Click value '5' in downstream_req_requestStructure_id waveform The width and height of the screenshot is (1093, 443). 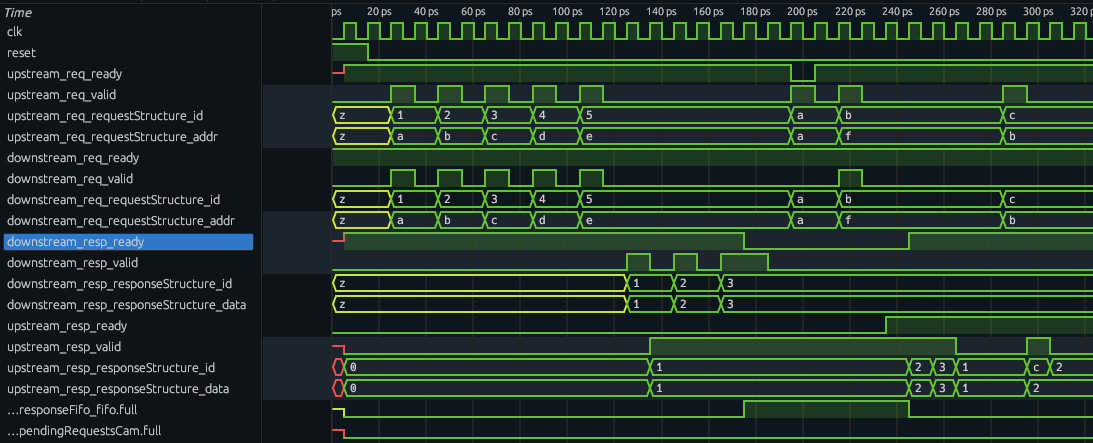tap(590, 199)
